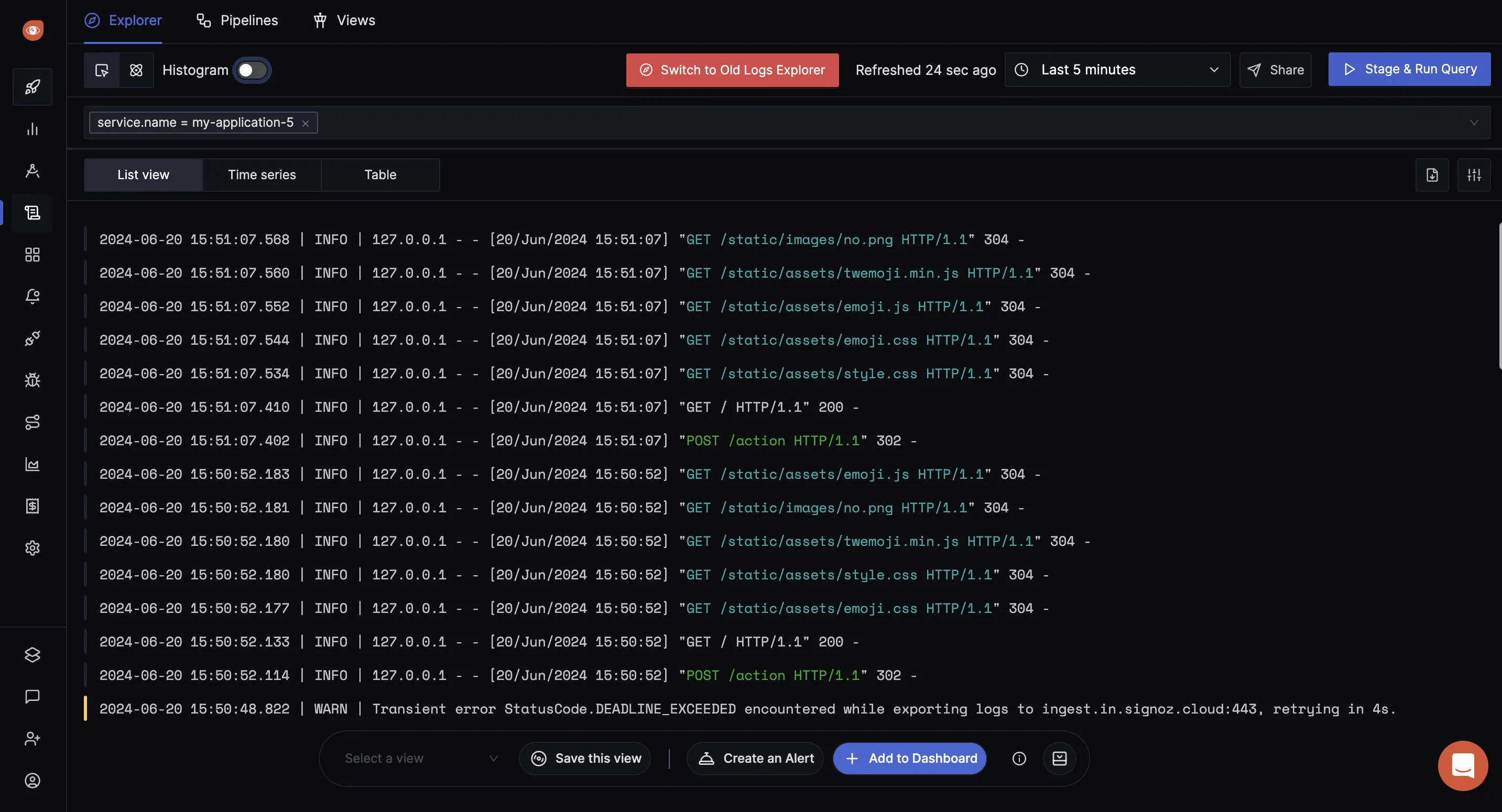The height and width of the screenshot is (812, 1502).
Task: Remove the service.name my-application-5 filter
Action: coord(306,123)
